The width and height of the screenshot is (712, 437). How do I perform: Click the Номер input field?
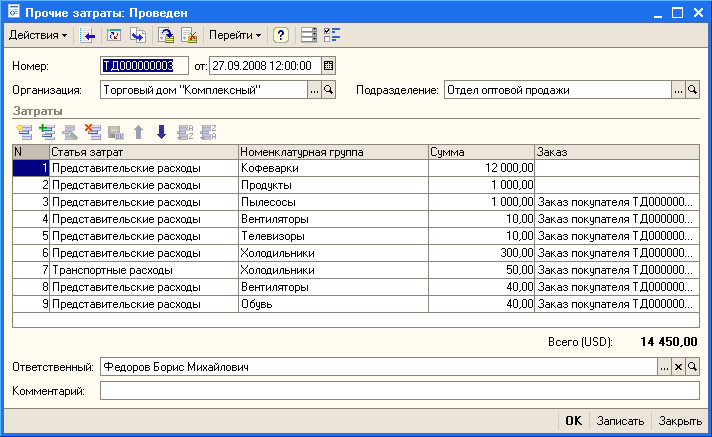(144, 66)
